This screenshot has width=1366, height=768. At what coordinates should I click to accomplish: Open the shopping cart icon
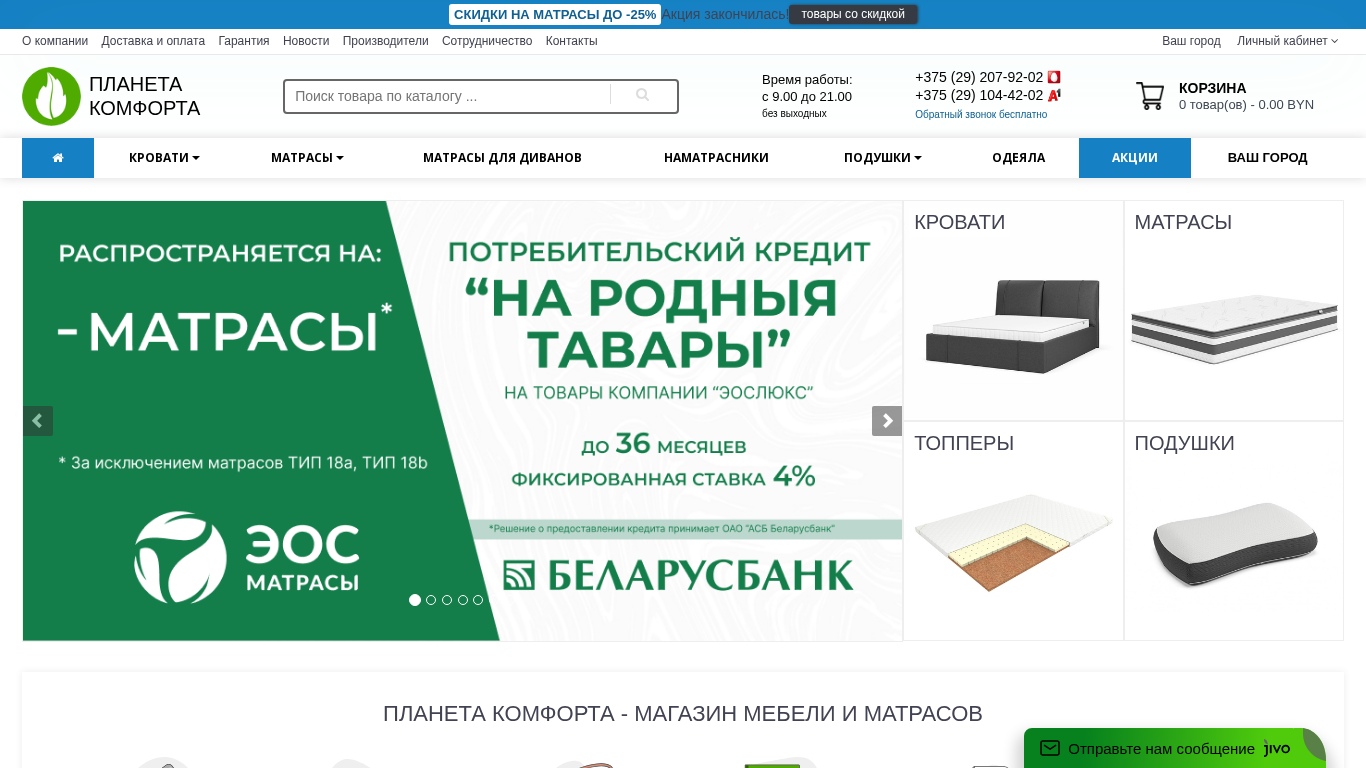click(x=1150, y=96)
